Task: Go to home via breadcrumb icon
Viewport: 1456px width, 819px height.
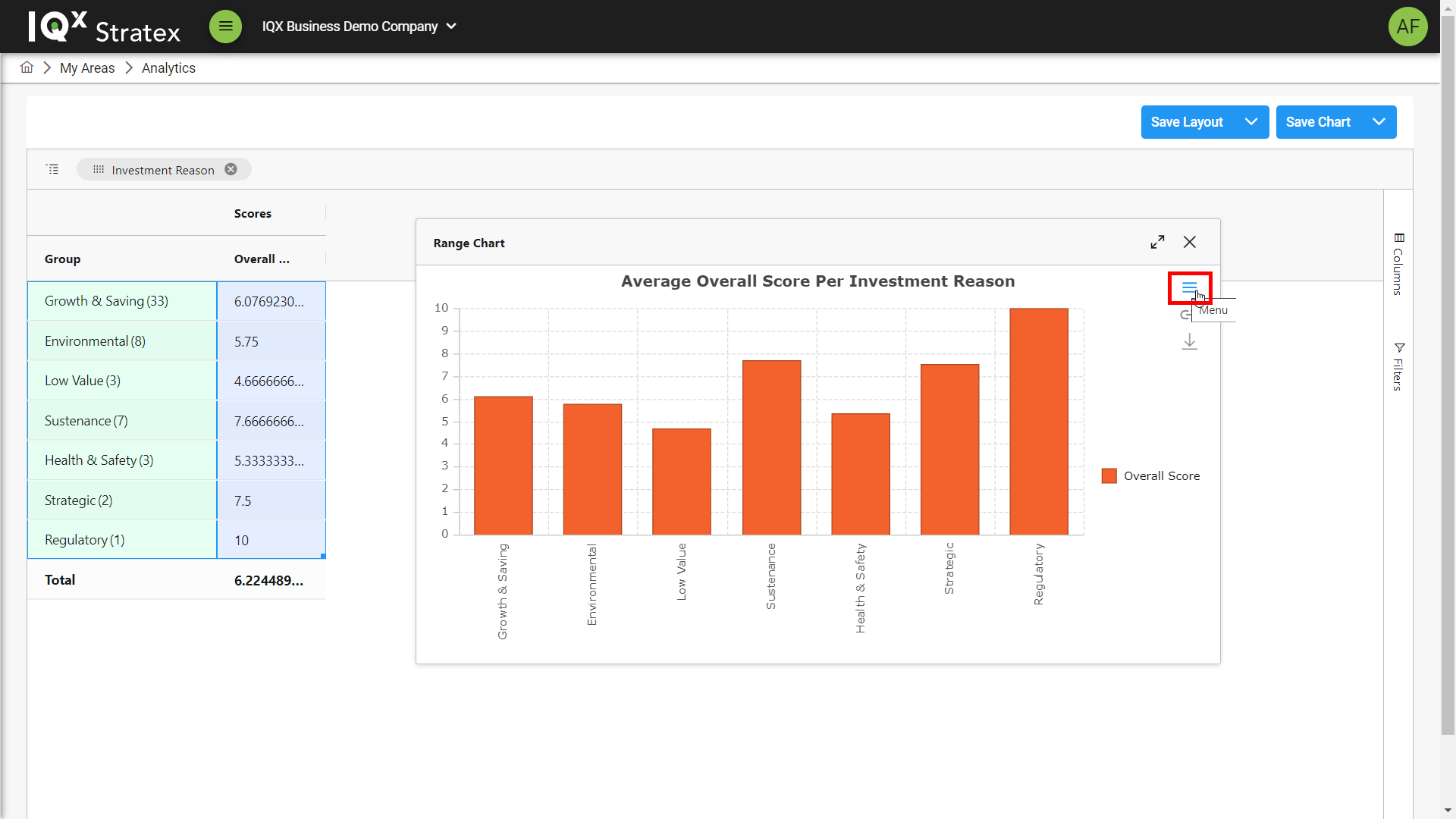Action: point(27,67)
